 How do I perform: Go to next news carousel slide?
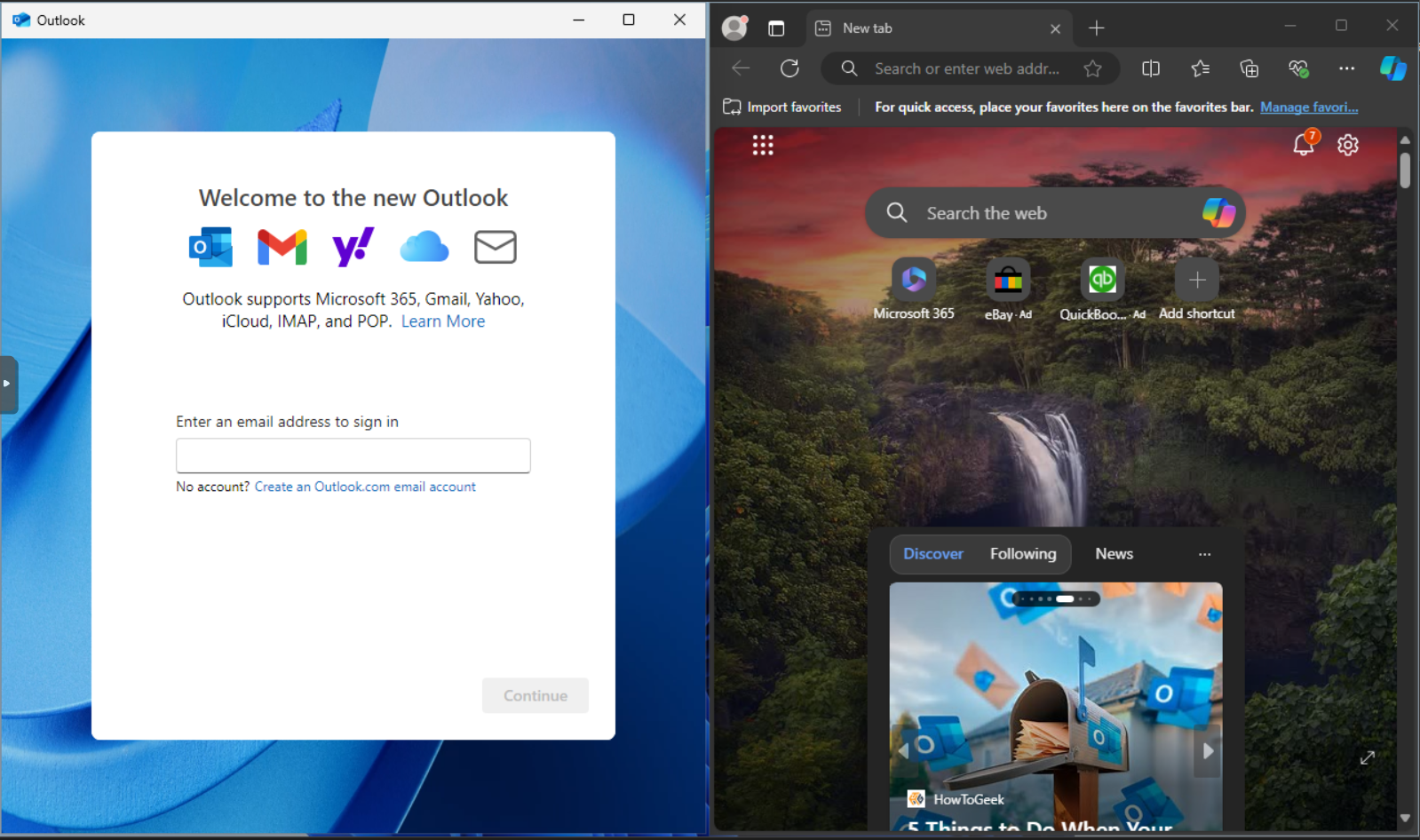pos(1208,750)
